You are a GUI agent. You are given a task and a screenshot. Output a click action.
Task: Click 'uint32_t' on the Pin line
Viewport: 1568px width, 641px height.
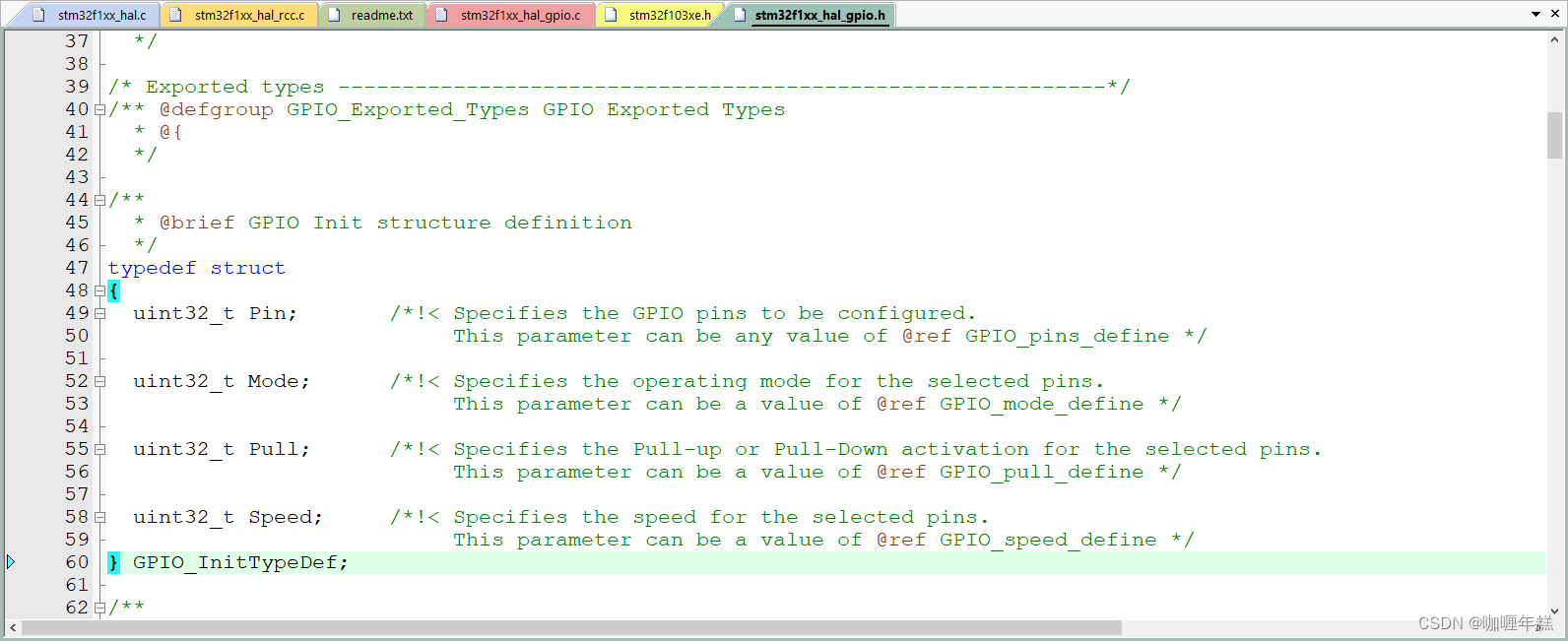[x=184, y=313]
